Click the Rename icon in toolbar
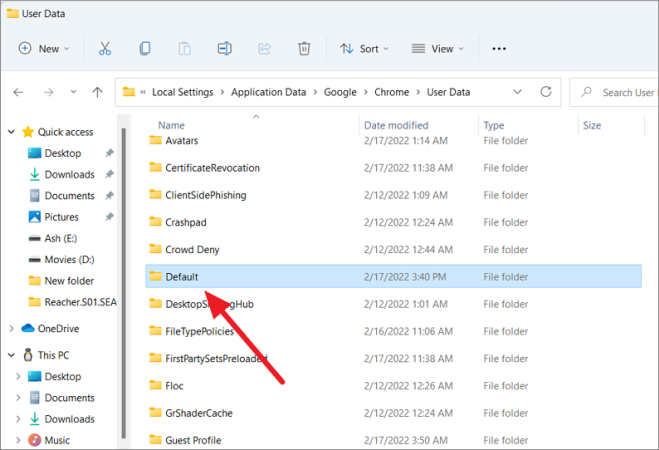This screenshot has width=659, height=450. [224, 49]
